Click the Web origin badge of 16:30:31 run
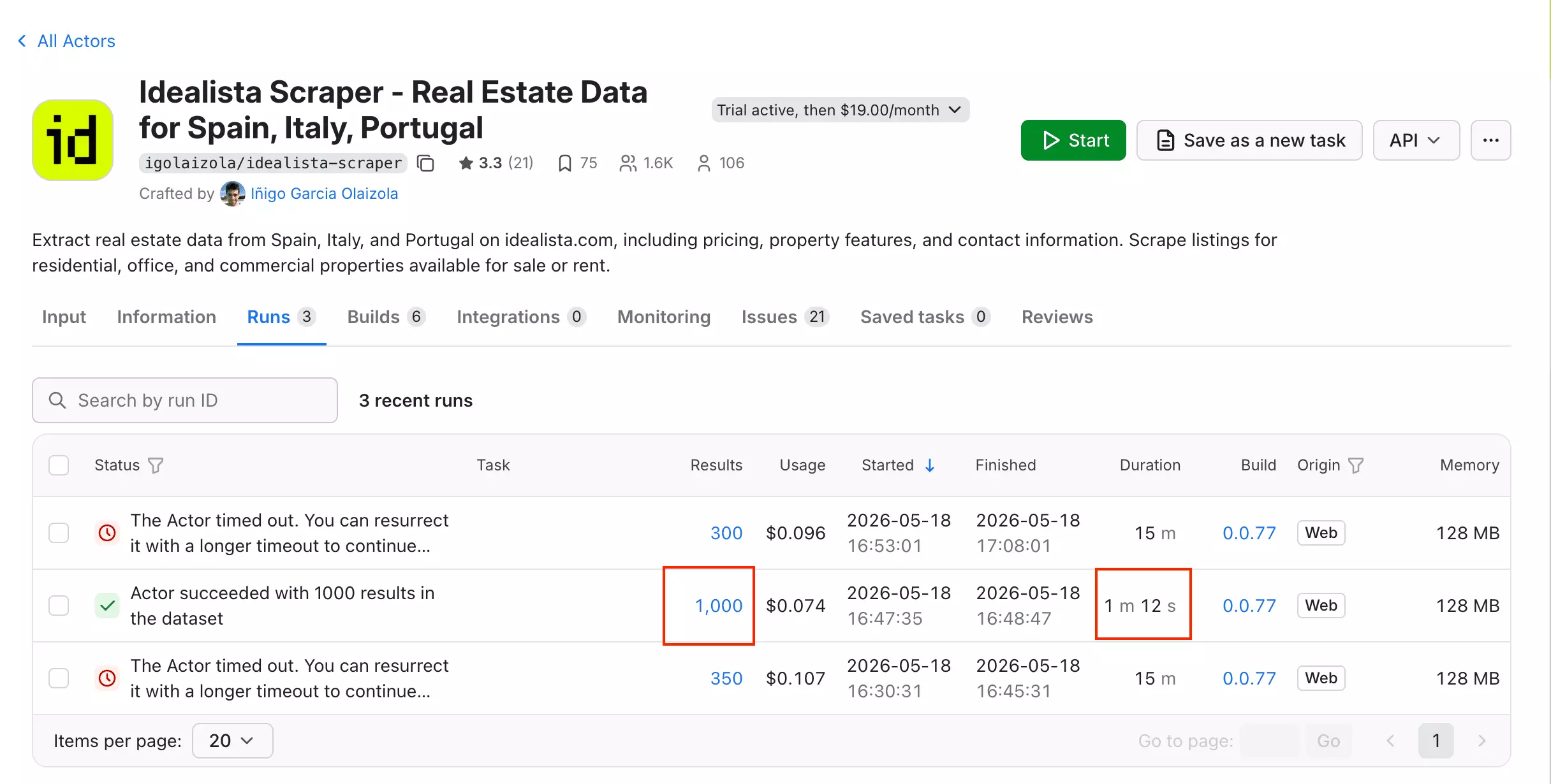 (x=1321, y=678)
